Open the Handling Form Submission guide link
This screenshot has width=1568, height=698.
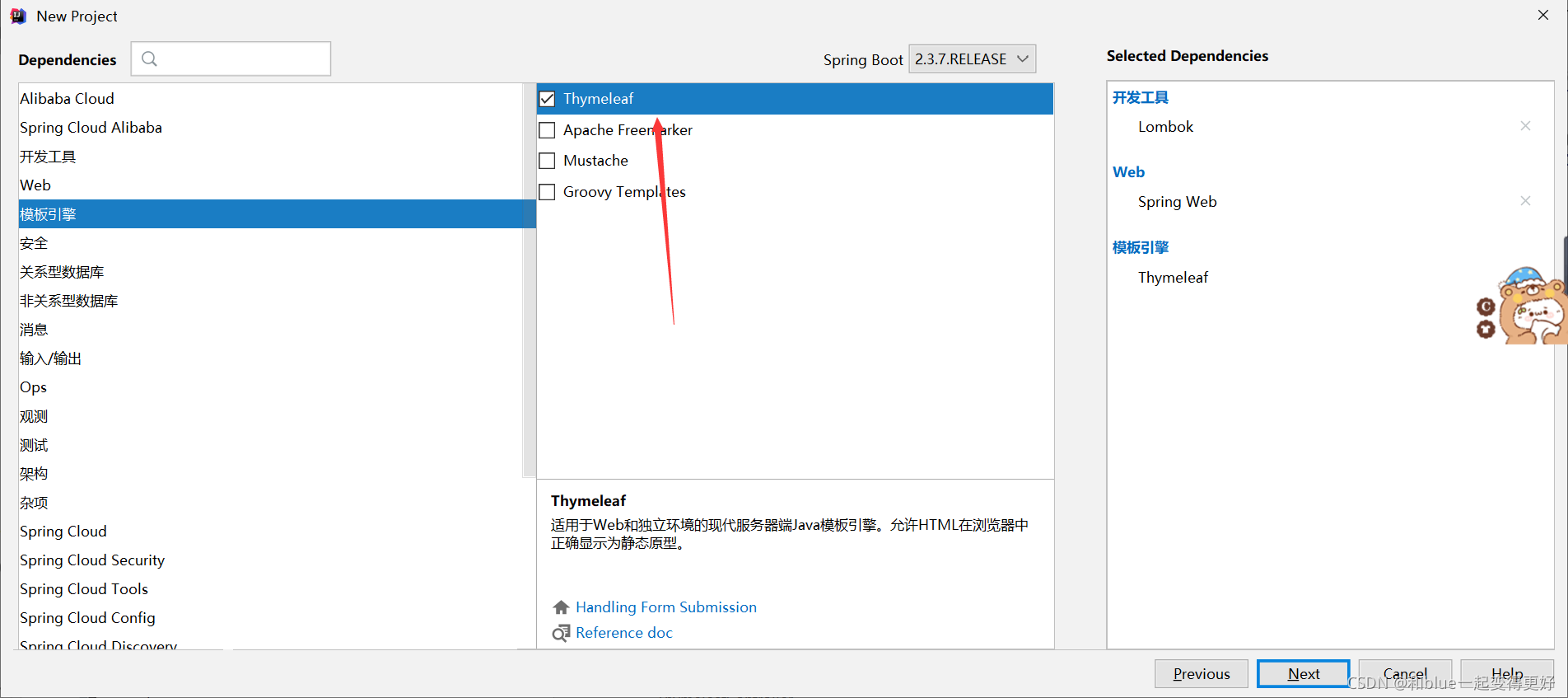[x=665, y=607]
